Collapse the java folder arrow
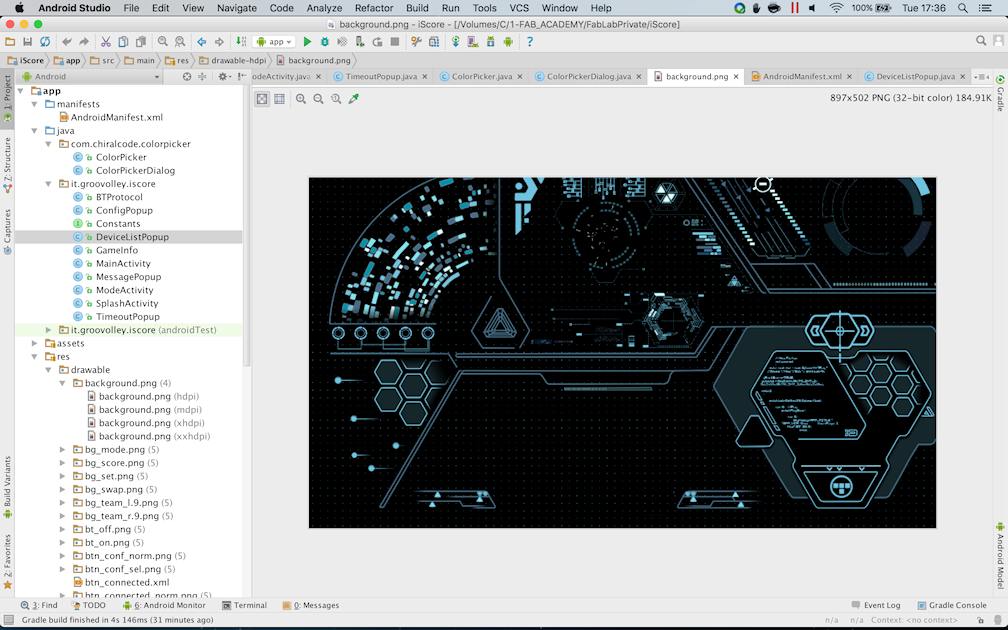The image size is (1008, 630). pos(35,130)
